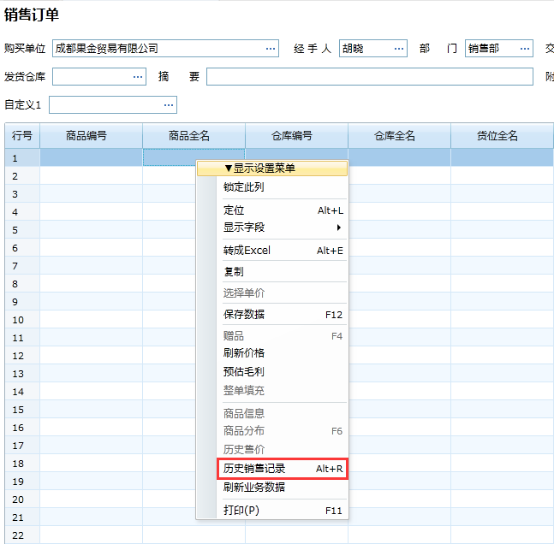Viewport: 554px width, 545px height.
Task: Choose 锁定此列 in the context menu
Action: point(283,187)
